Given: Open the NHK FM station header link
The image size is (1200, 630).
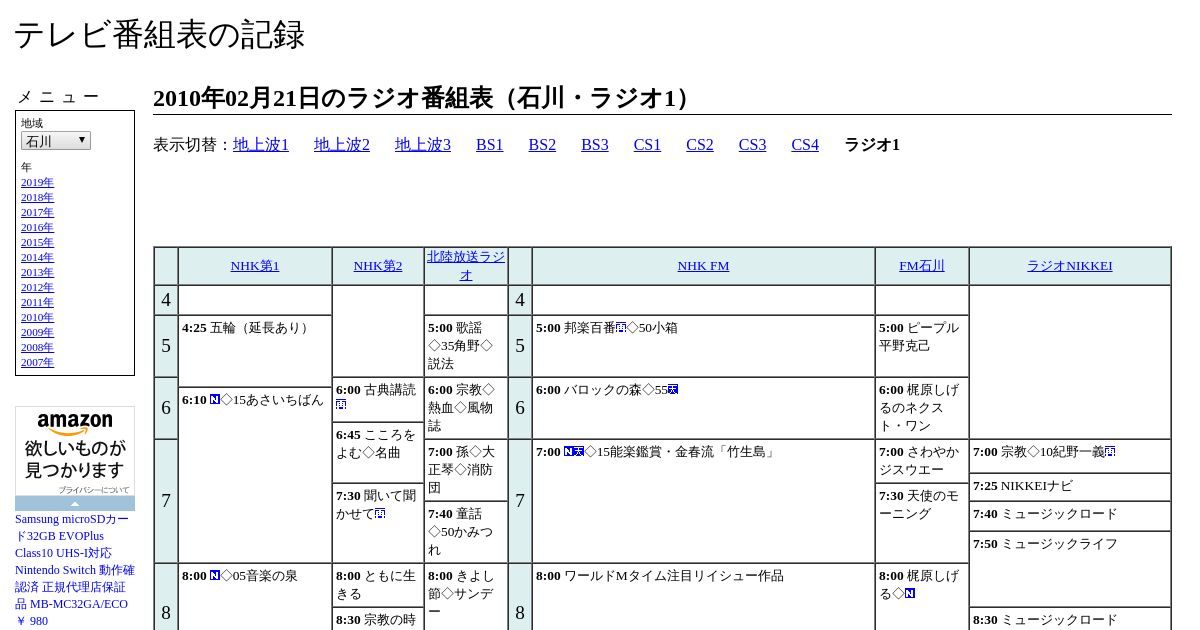Looking at the screenshot, I should click(703, 266).
